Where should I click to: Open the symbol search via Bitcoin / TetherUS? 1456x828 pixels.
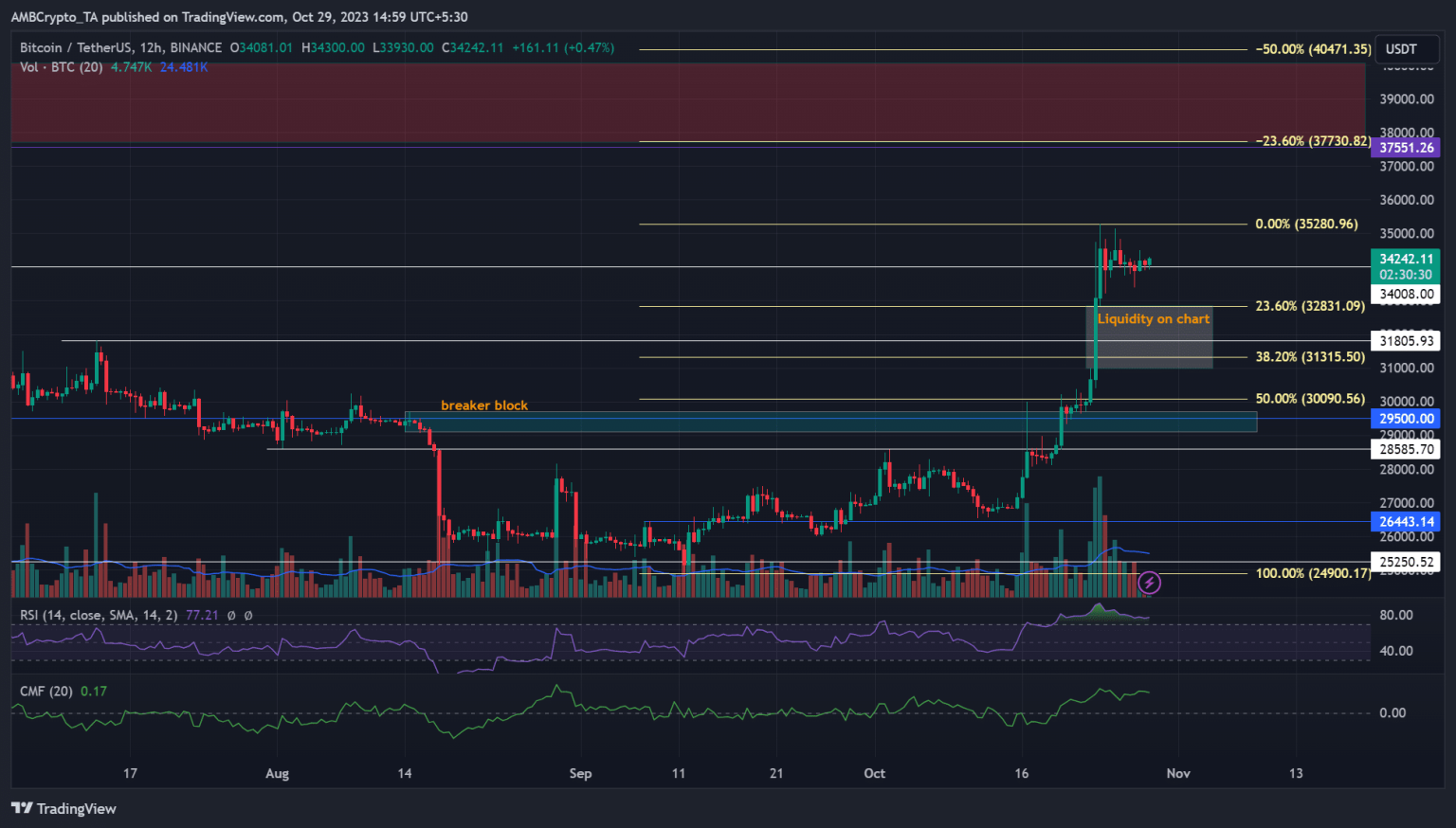76,47
